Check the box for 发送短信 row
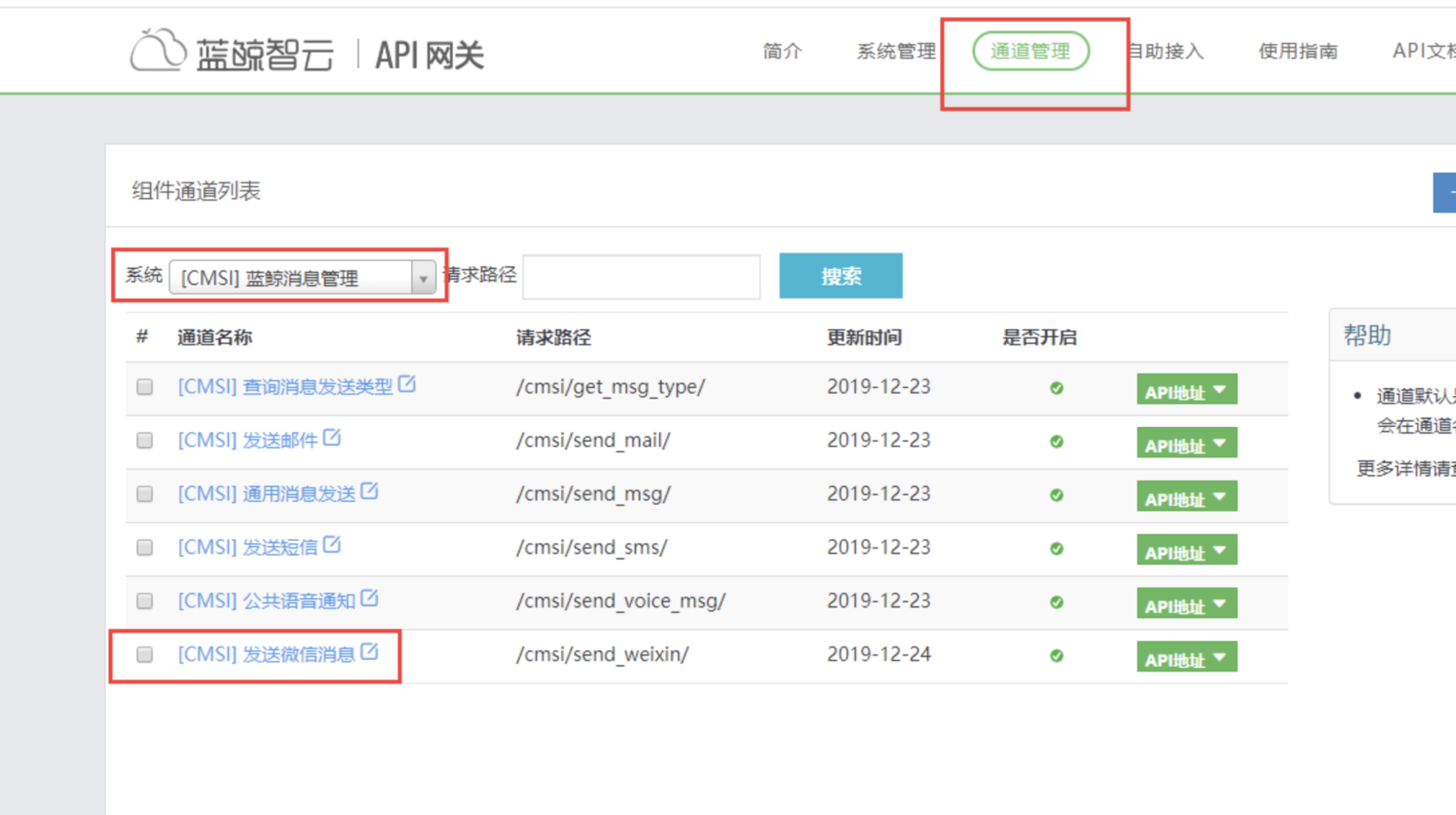 pos(145,548)
